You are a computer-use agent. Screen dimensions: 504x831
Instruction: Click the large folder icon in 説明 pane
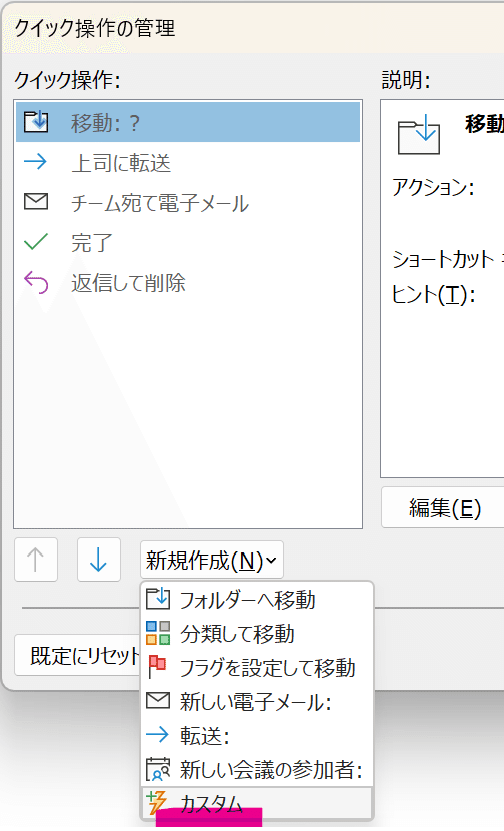pyautogui.click(x=419, y=135)
